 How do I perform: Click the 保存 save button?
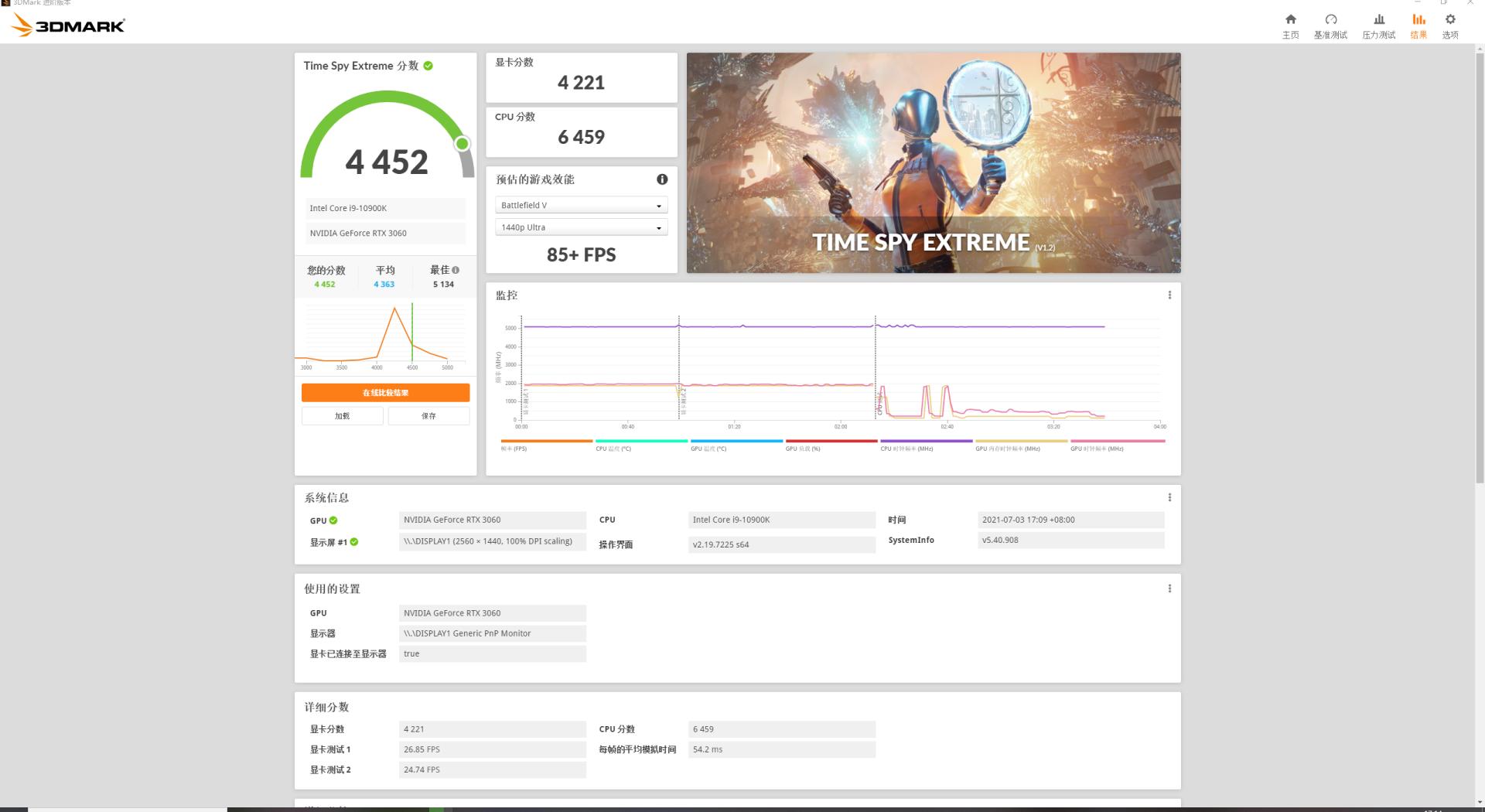pos(428,415)
